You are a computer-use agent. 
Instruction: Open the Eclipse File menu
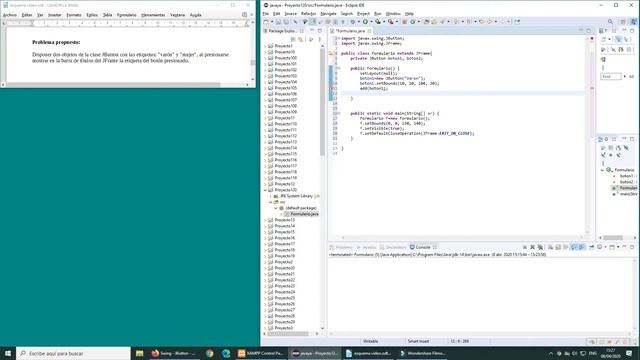(x=266, y=13)
